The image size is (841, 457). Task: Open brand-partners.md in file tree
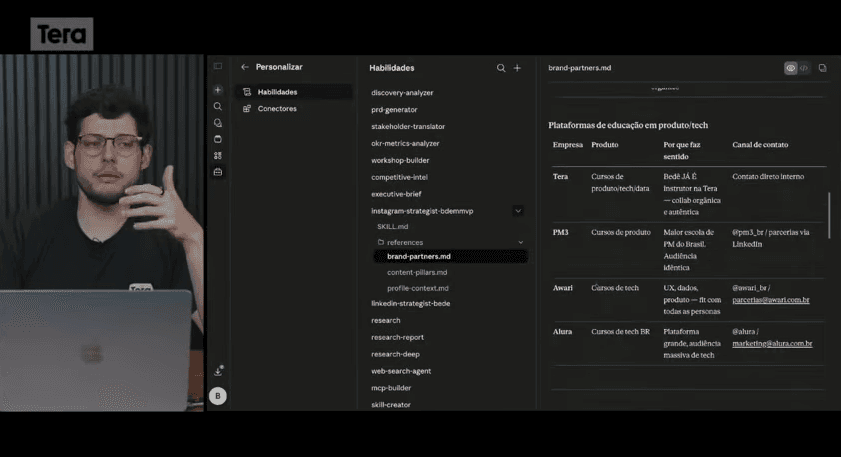[451, 256]
